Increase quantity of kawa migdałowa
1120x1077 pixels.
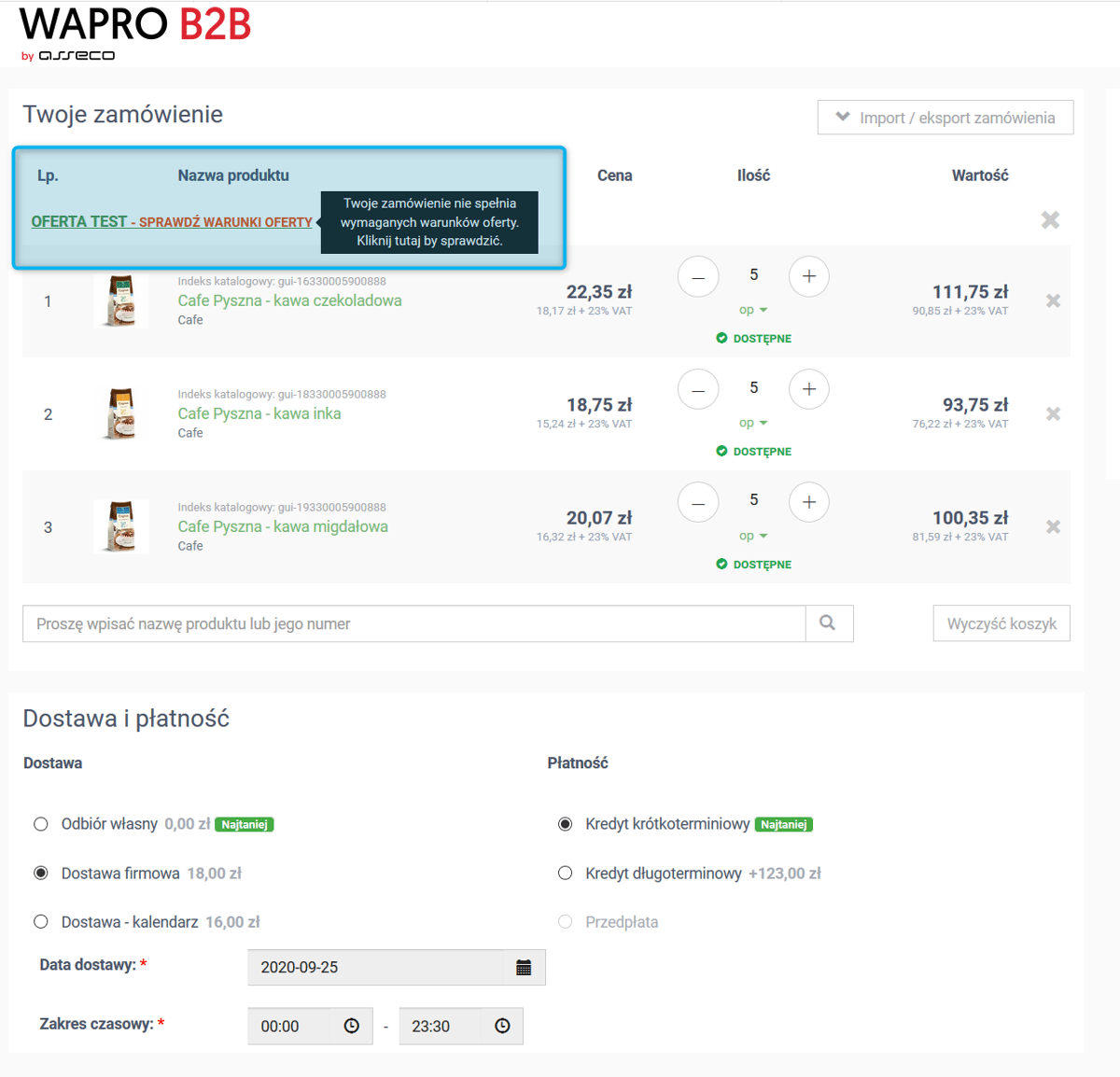click(809, 502)
